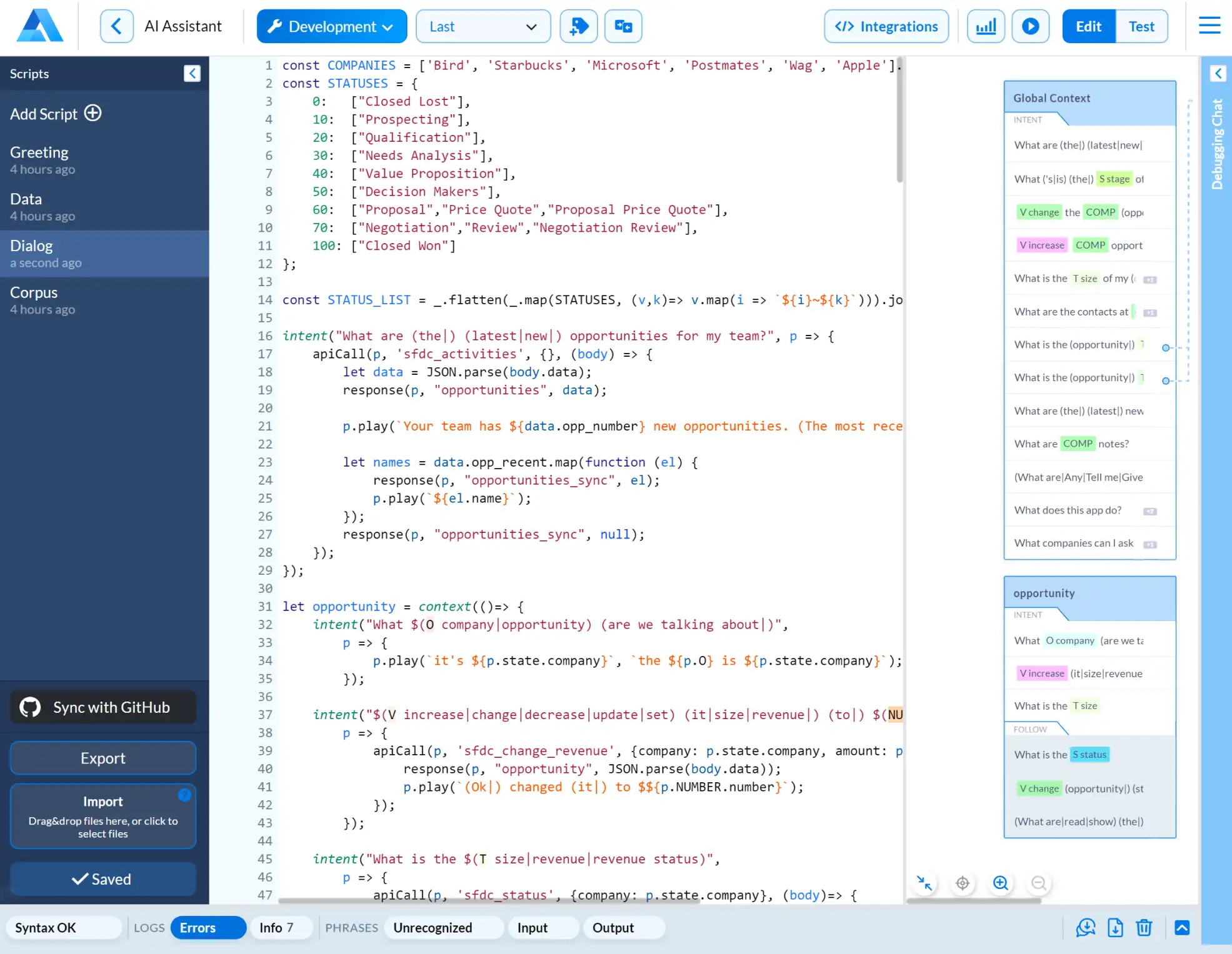The height and width of the screenshot is (954, 1232).
Task: Click the zoom in flowchart icon
Action: coord(1000,883)
